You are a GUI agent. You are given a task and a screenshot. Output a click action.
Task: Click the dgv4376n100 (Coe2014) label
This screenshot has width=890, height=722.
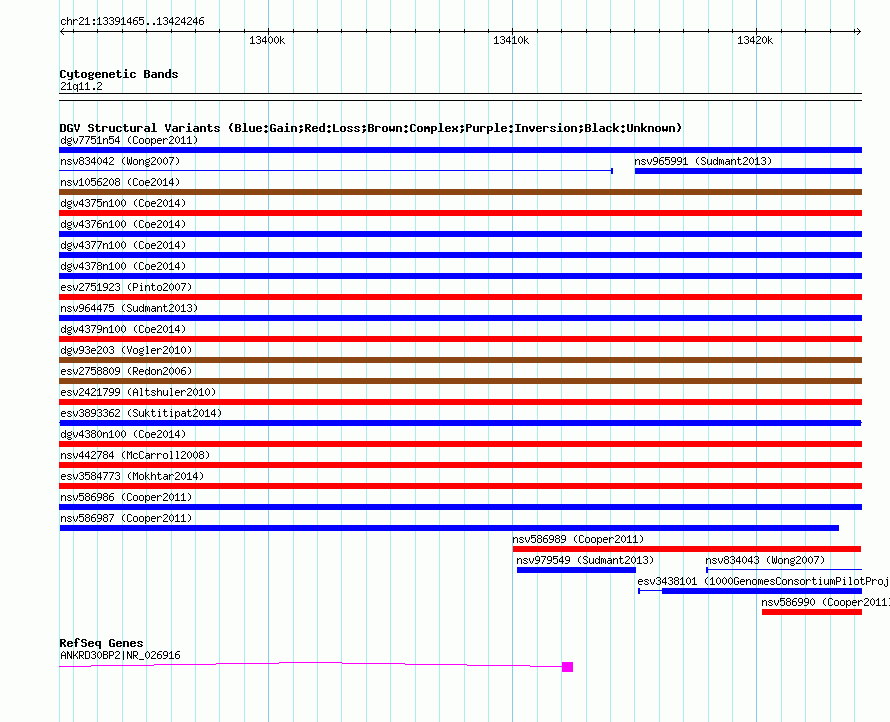123,224
